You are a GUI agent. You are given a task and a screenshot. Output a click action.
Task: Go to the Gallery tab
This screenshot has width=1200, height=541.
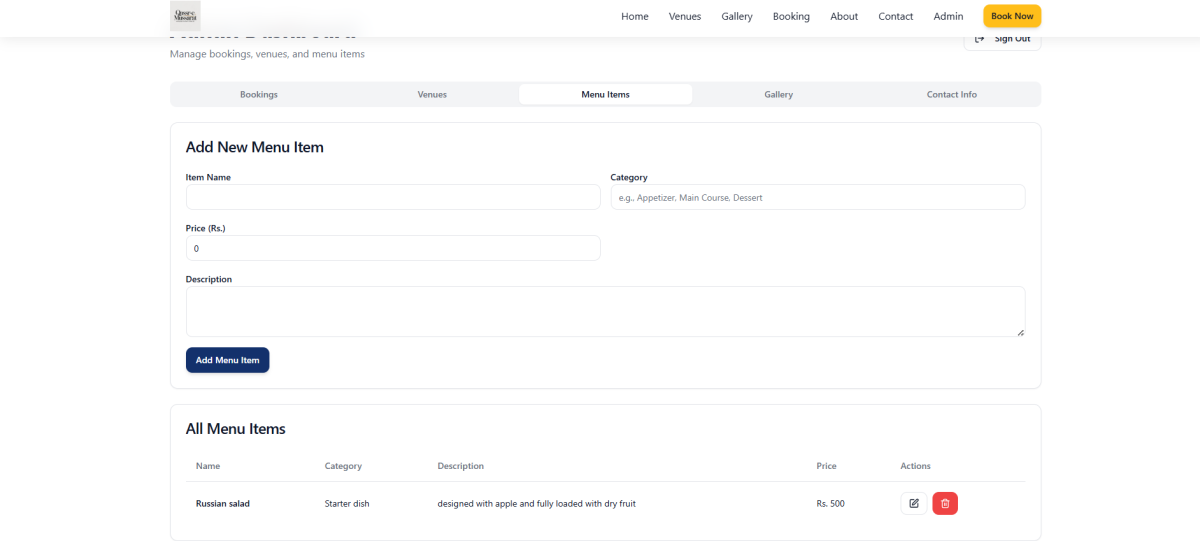[x=778, y=94]
